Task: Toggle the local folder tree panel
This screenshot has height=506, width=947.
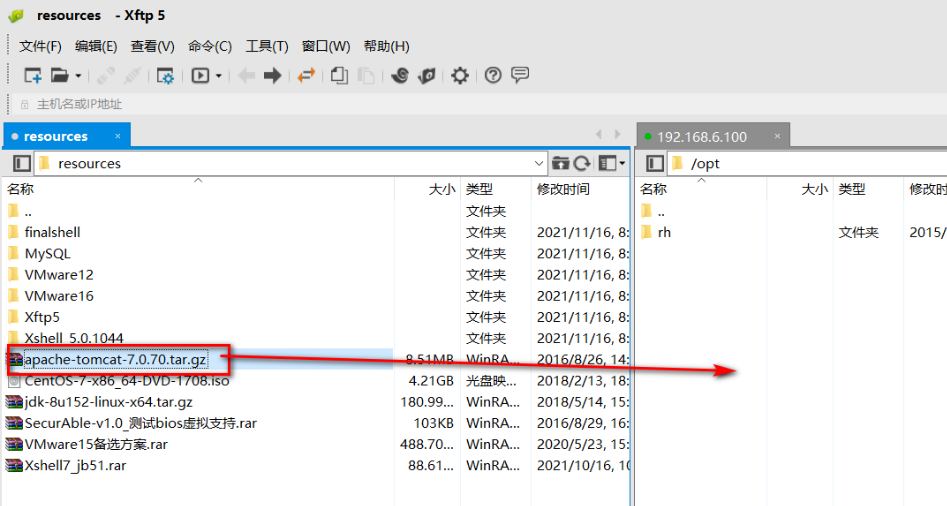Action: (x=22, y=163)
